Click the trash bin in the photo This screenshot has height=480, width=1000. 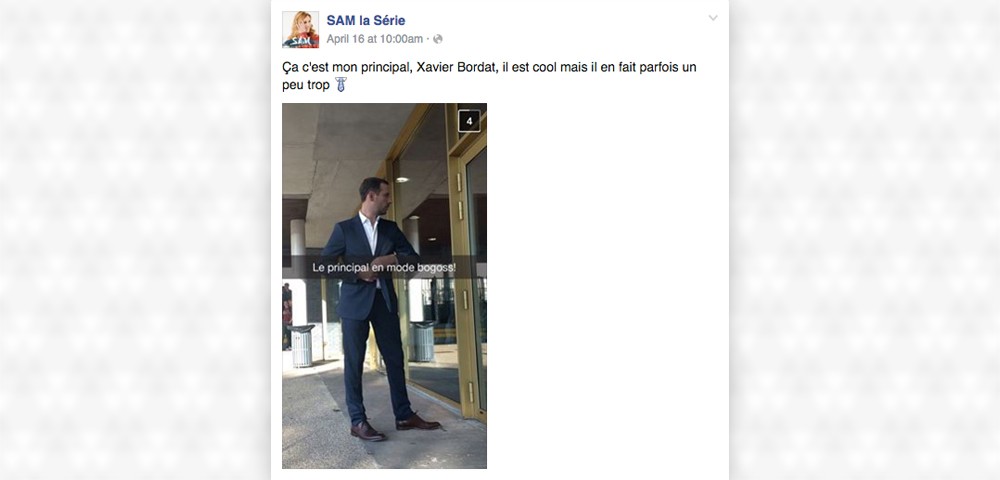[x=301, y=345]
